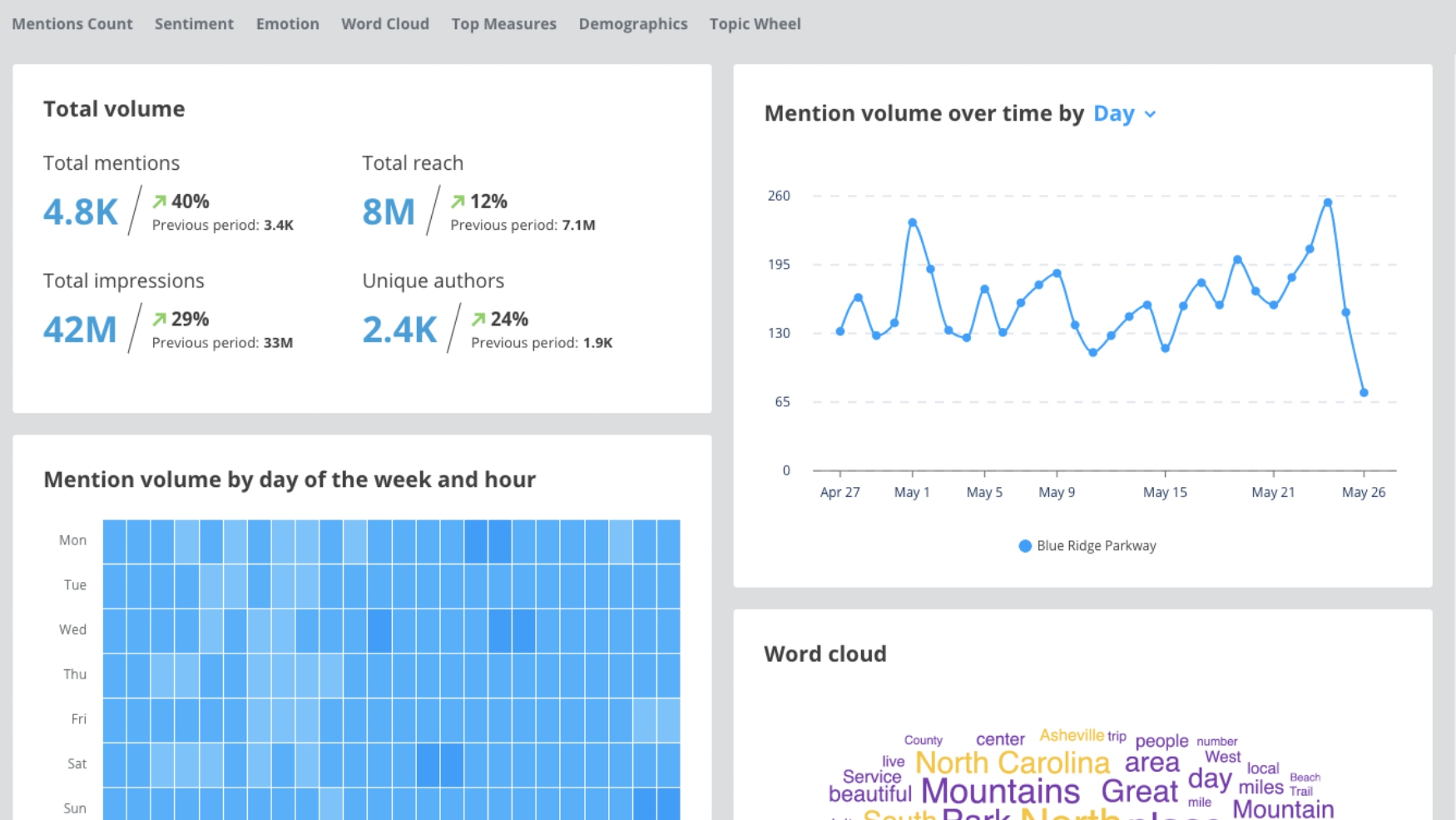Toggle the Blue Ridge Parkway series in the legend
Screen dimensions: 1456x820
(1096, 545)
